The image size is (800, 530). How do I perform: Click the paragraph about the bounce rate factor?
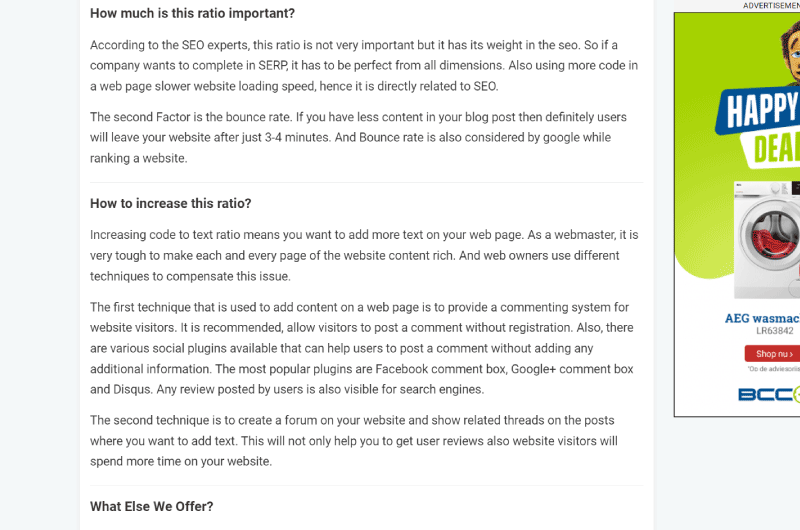[x=358, y=138]
